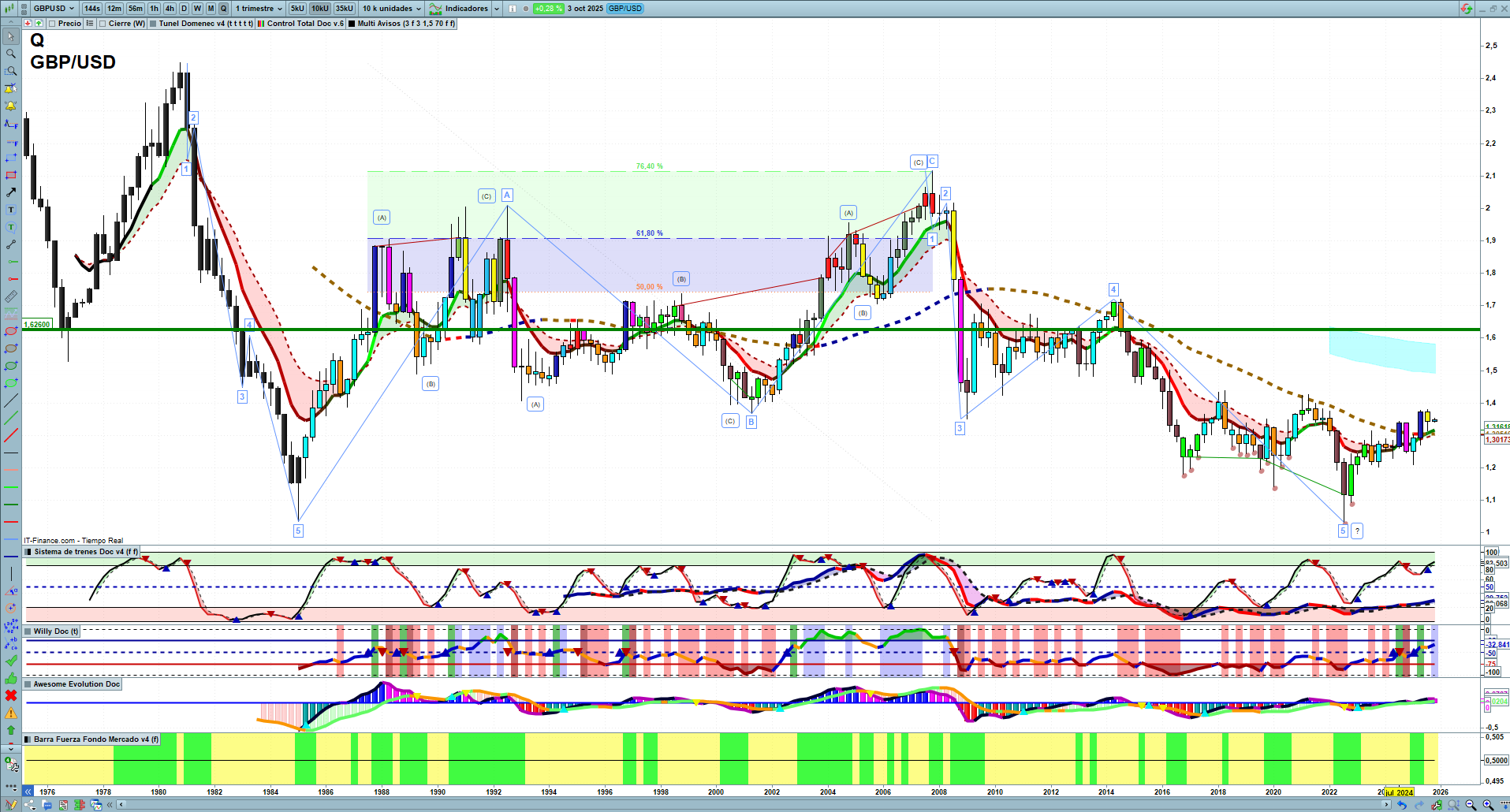The width and height of the screenshot is (1510, 812).
Task: Switch to the 144s timeframe
Action: pos(92,9)
